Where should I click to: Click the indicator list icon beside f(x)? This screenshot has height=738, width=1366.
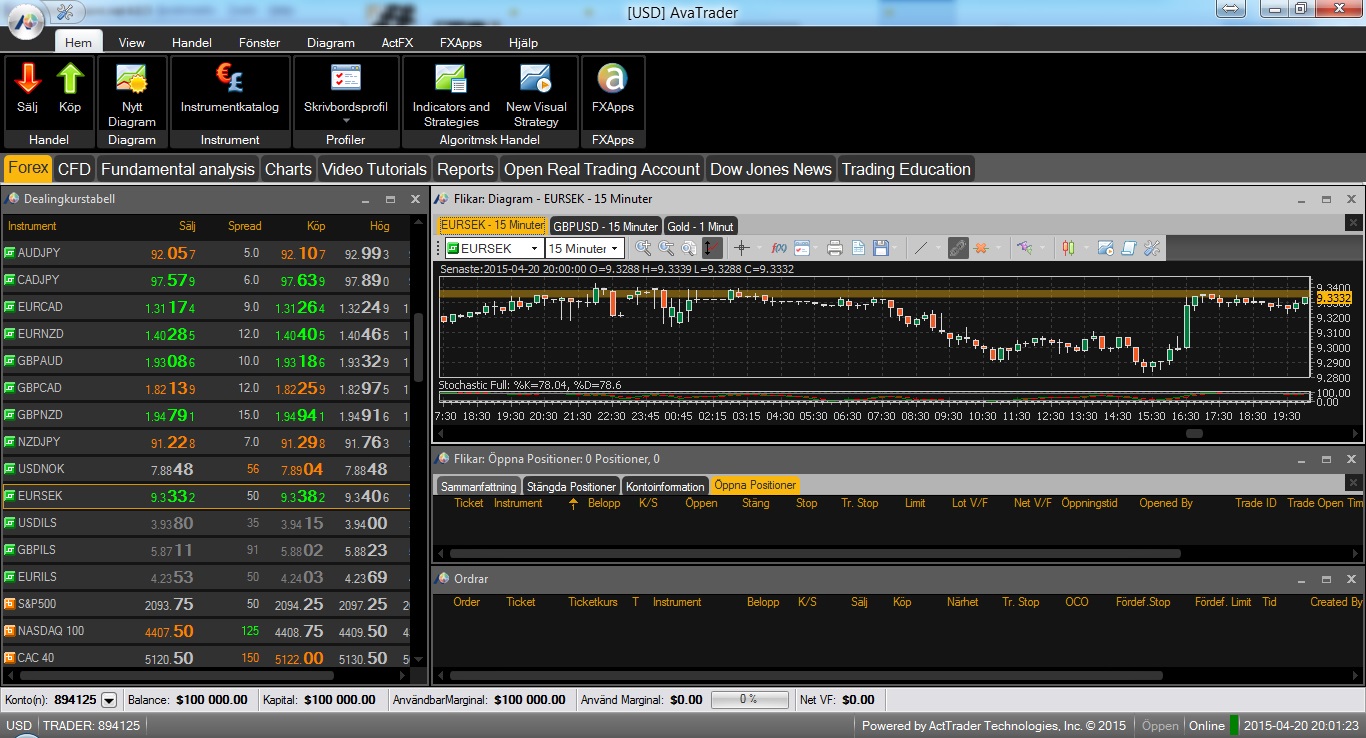pyautogui.click(x=801, y=248)
